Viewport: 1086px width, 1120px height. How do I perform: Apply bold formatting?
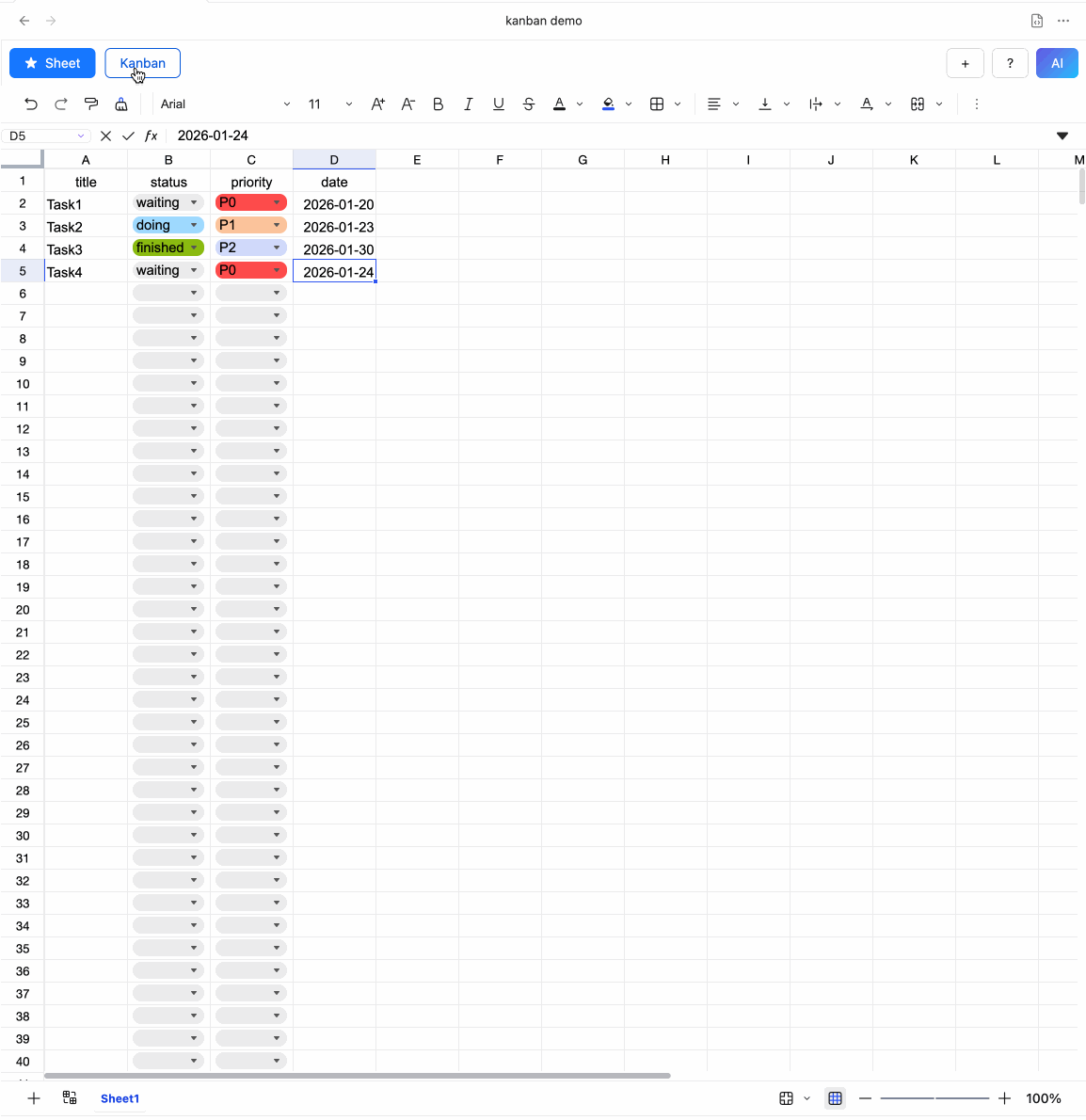pos(438,104)
